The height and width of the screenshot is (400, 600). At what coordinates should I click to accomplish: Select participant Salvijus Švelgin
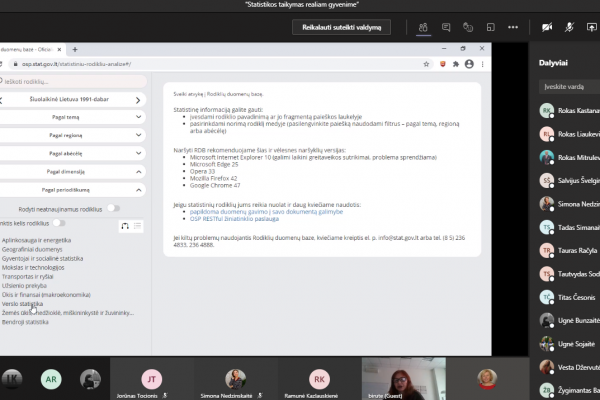coord(569,181)
